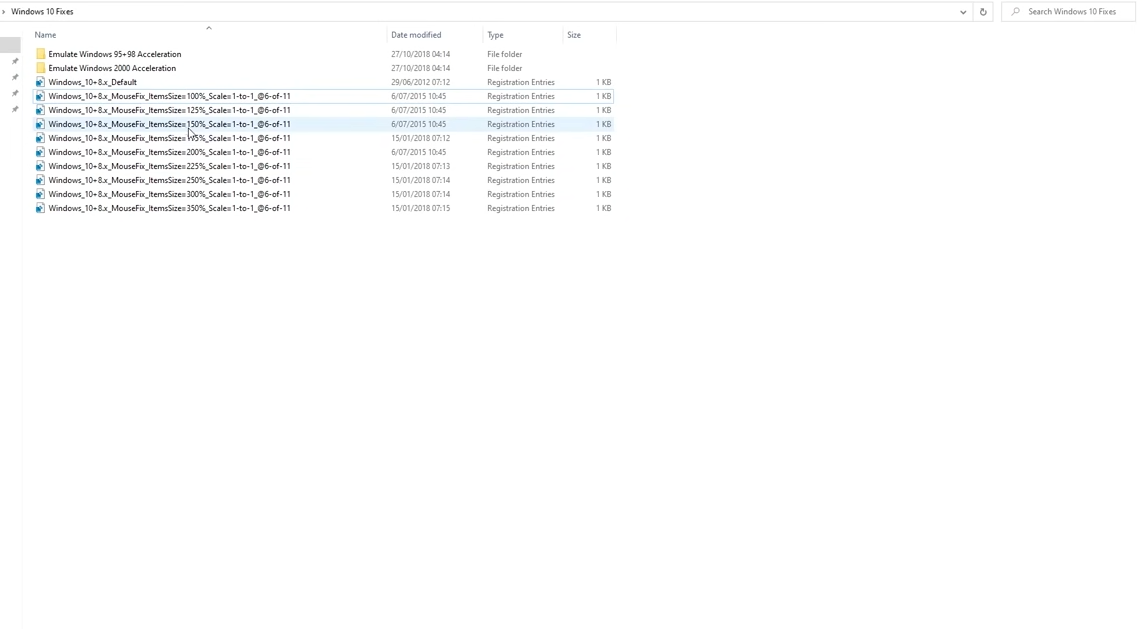Click the registry icon for ItemsSize=225% file
1142x629 pixels.
tap(40, 166)
